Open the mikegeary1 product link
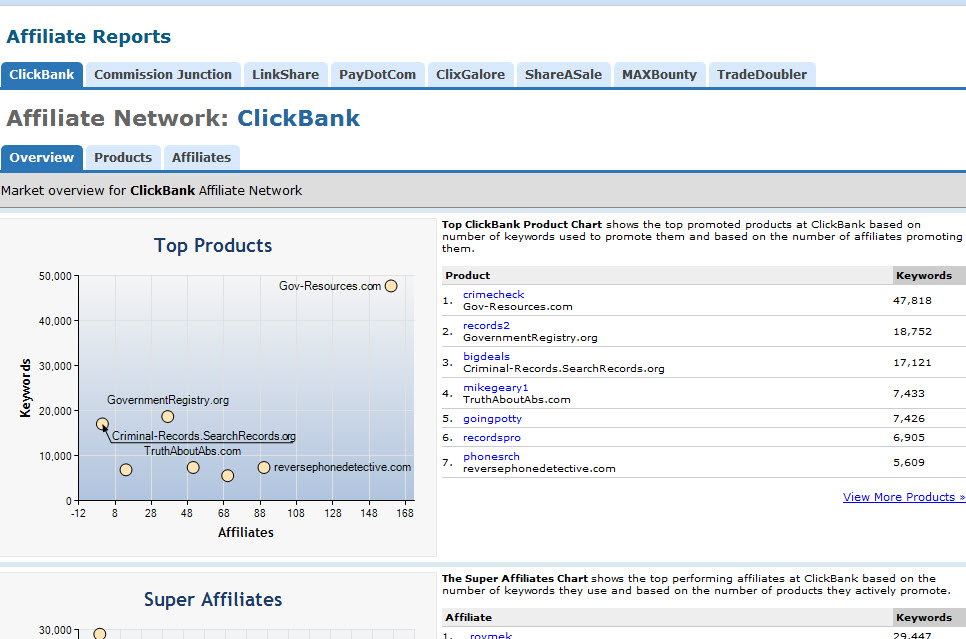 [495, 388]
